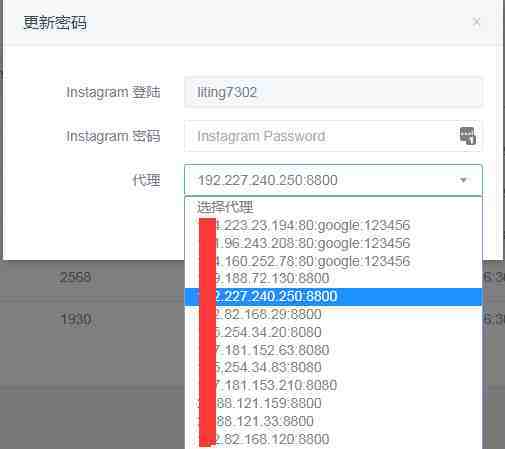Choose proxy ending 88.121.33:8800
This screenshot has width=505, height=449.
point(333,421)
